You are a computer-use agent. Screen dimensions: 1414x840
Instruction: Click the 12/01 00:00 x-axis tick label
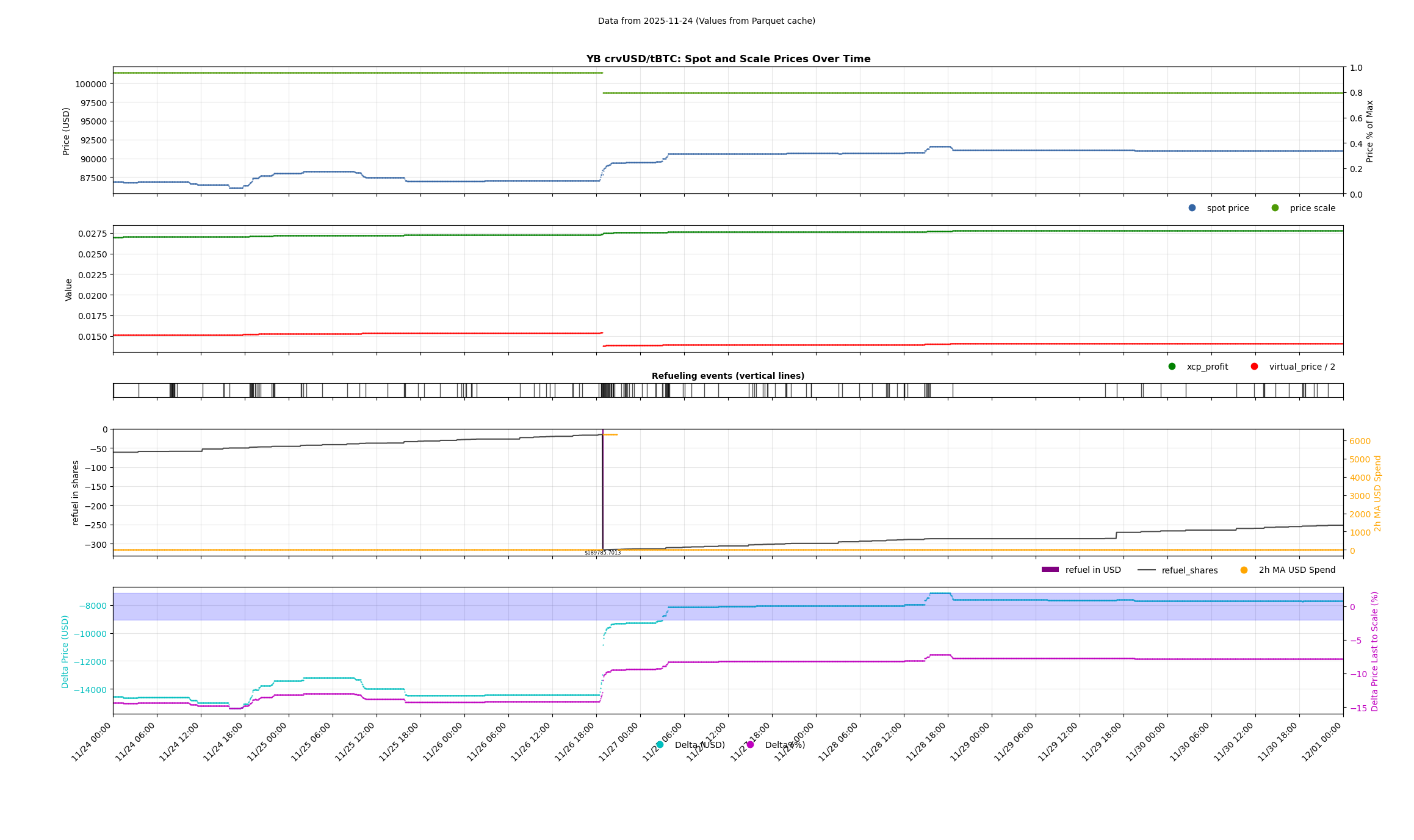[1322, 742]
